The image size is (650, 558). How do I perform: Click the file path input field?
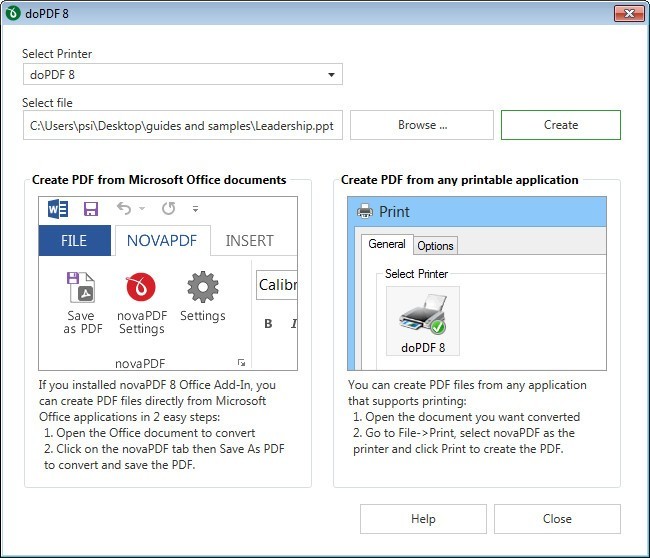tap(182, 125)
